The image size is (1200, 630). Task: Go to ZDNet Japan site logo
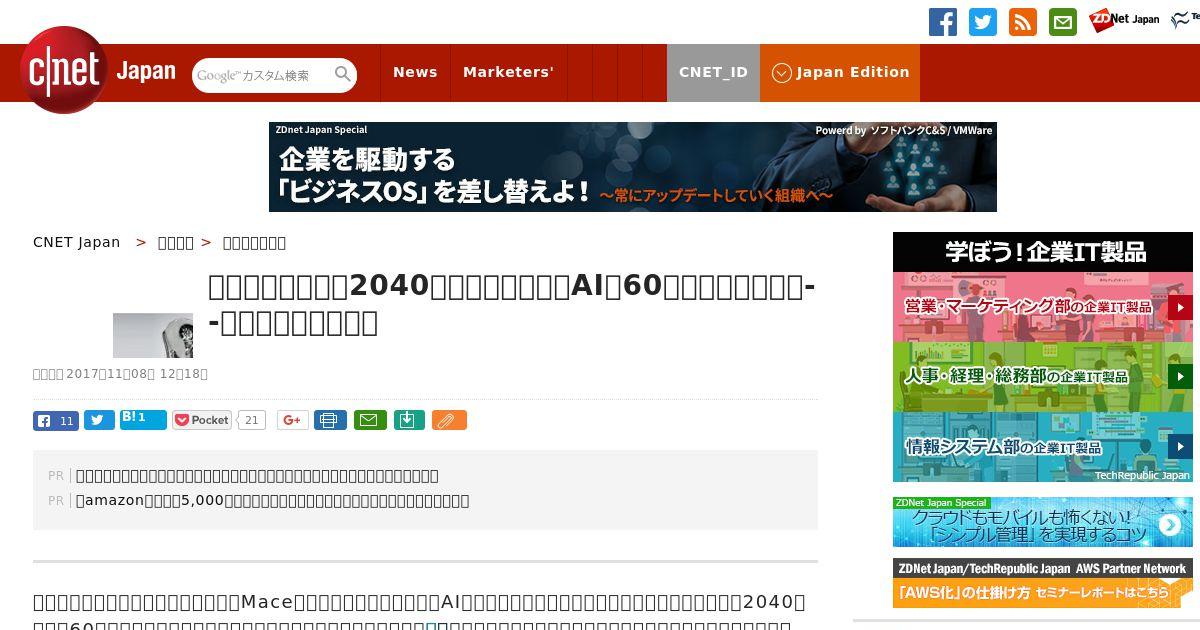[1124, 20]
